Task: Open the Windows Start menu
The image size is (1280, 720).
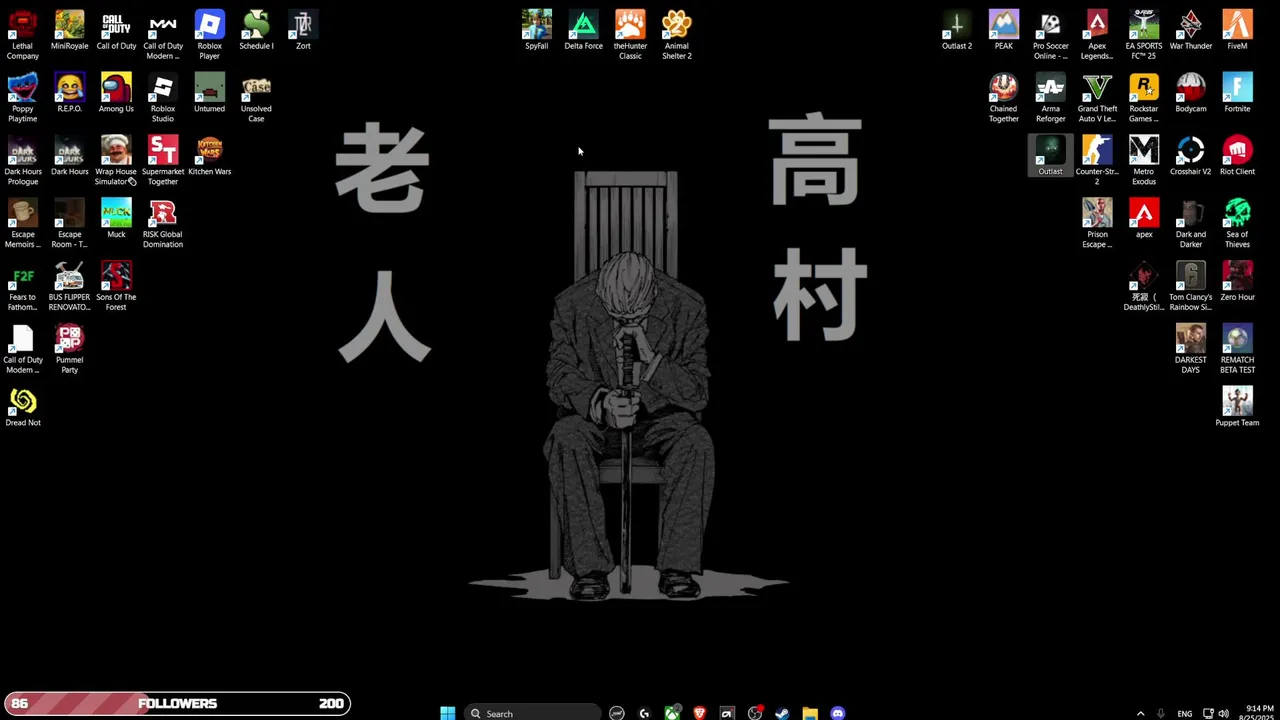Action: point(448,713)
